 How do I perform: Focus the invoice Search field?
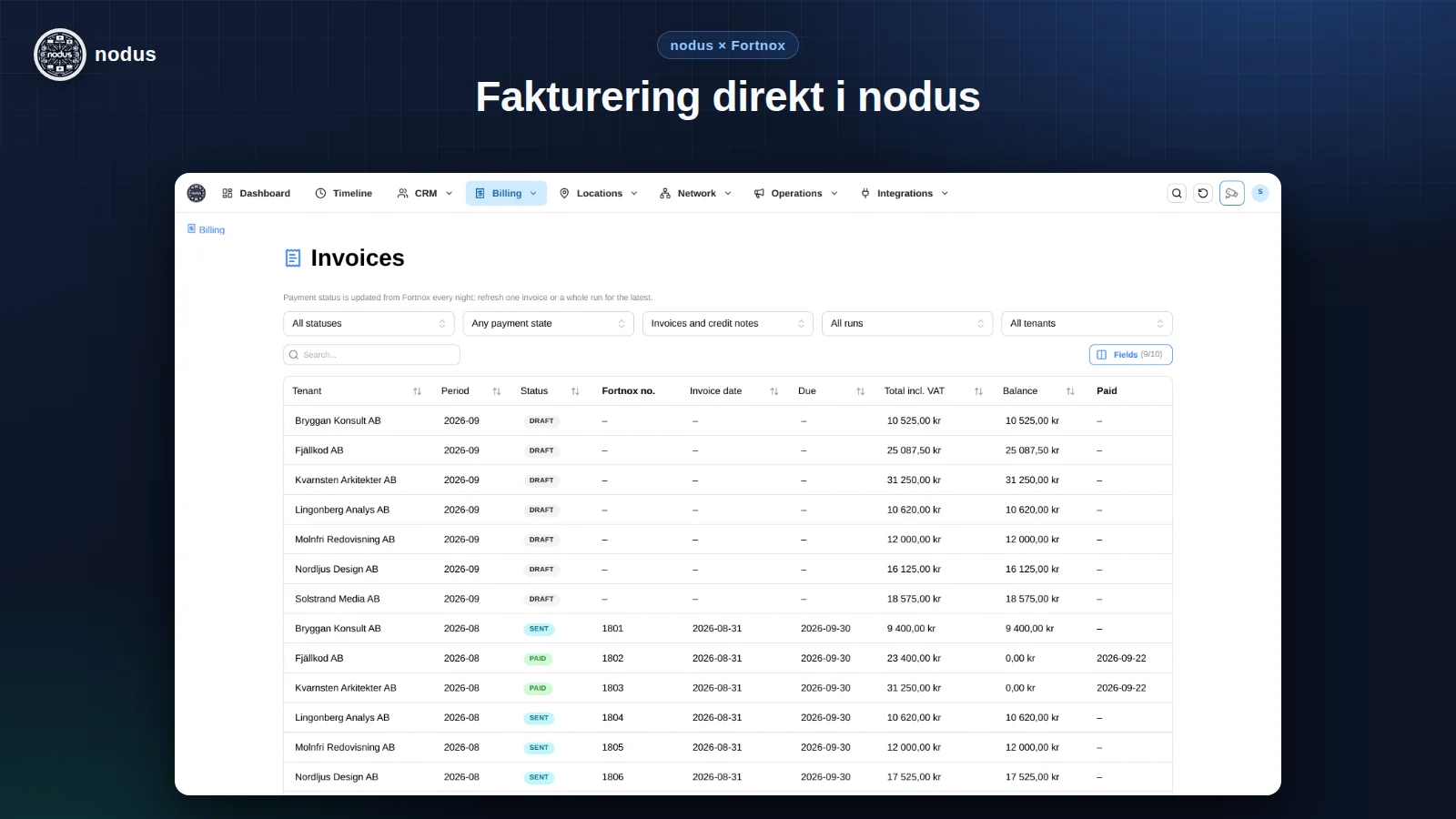point(371,355)
